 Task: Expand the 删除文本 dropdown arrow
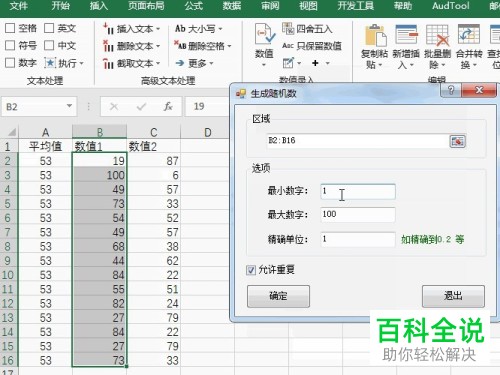click(158, 46)
